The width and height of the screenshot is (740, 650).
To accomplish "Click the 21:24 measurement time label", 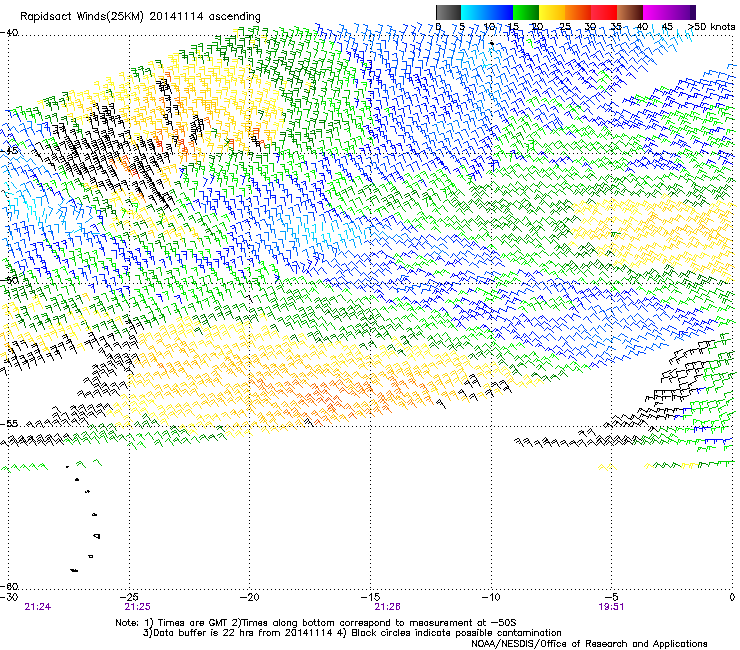I will tap(38, 607).
